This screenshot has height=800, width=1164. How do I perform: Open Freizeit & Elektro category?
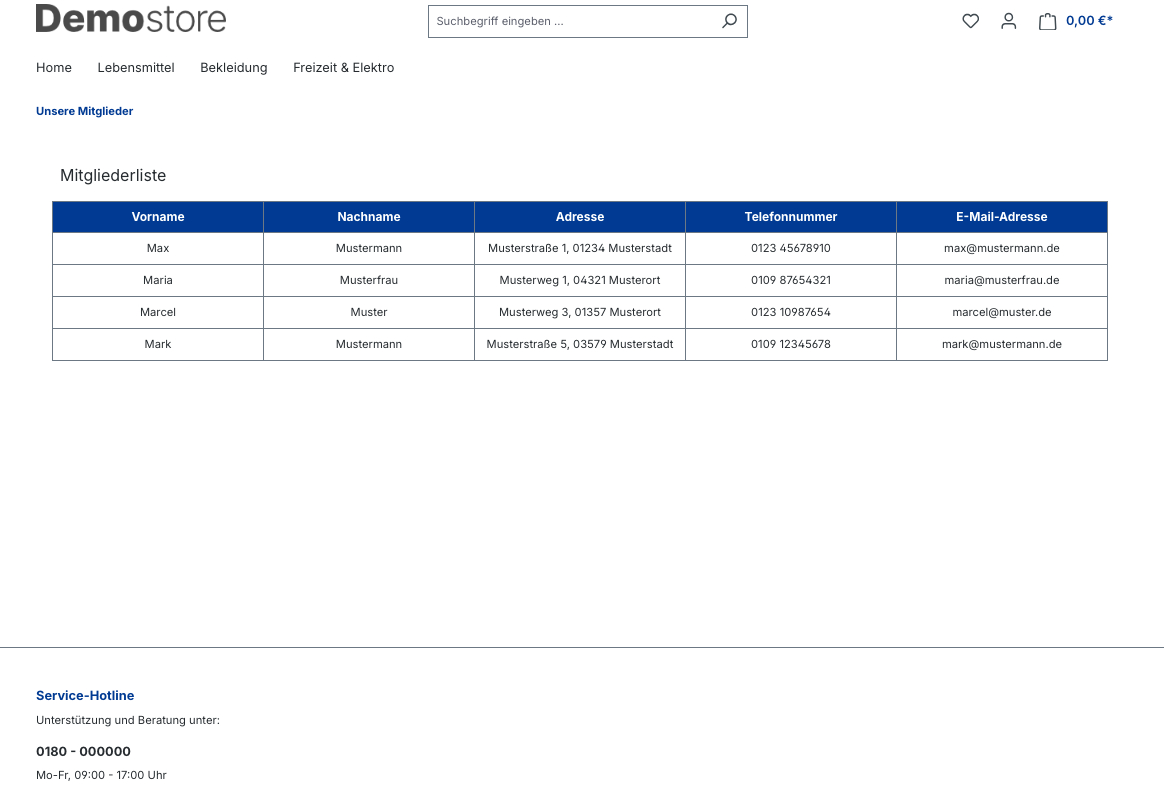click(343, 68)
